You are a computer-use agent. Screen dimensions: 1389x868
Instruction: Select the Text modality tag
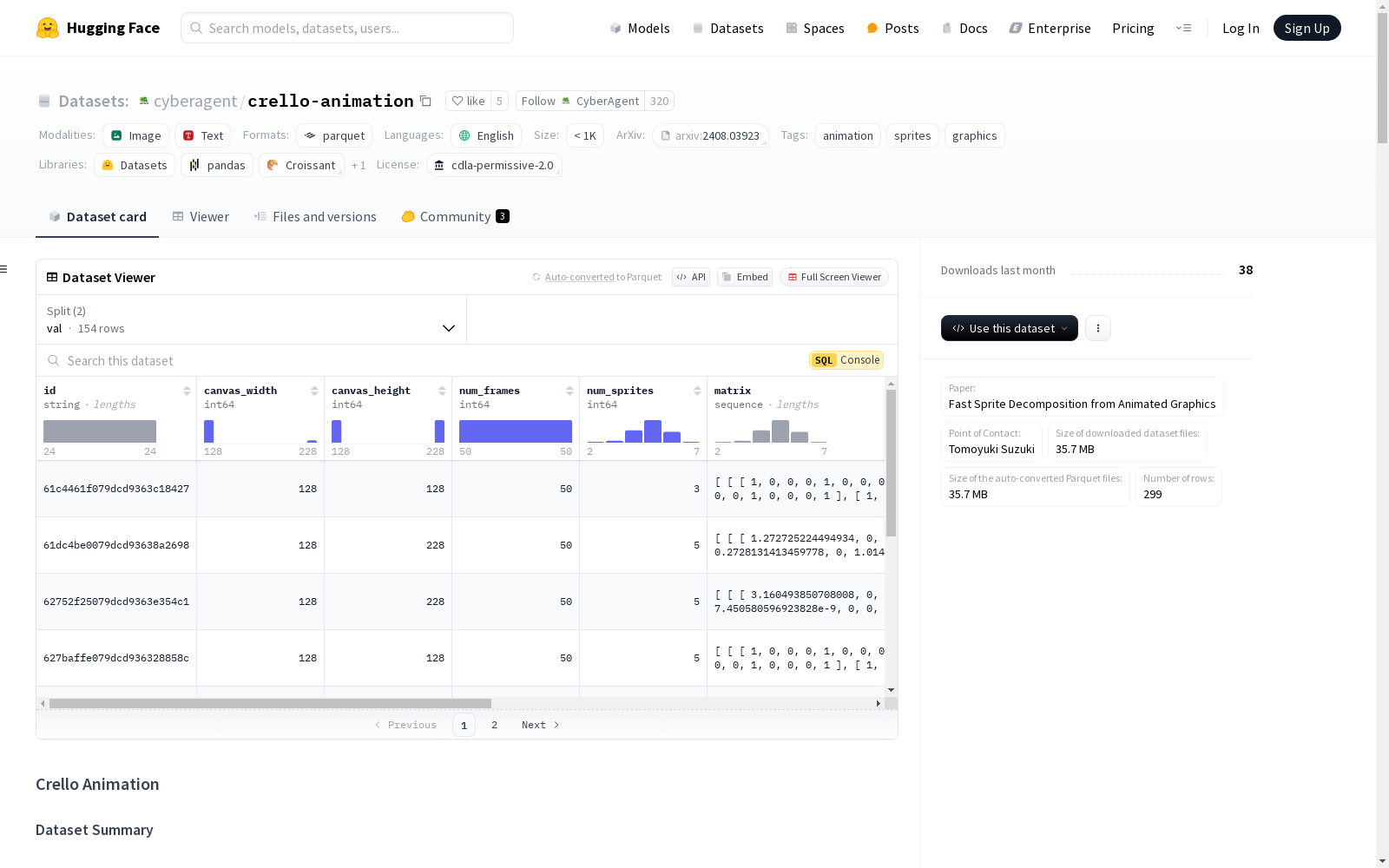tap(203, 135)
